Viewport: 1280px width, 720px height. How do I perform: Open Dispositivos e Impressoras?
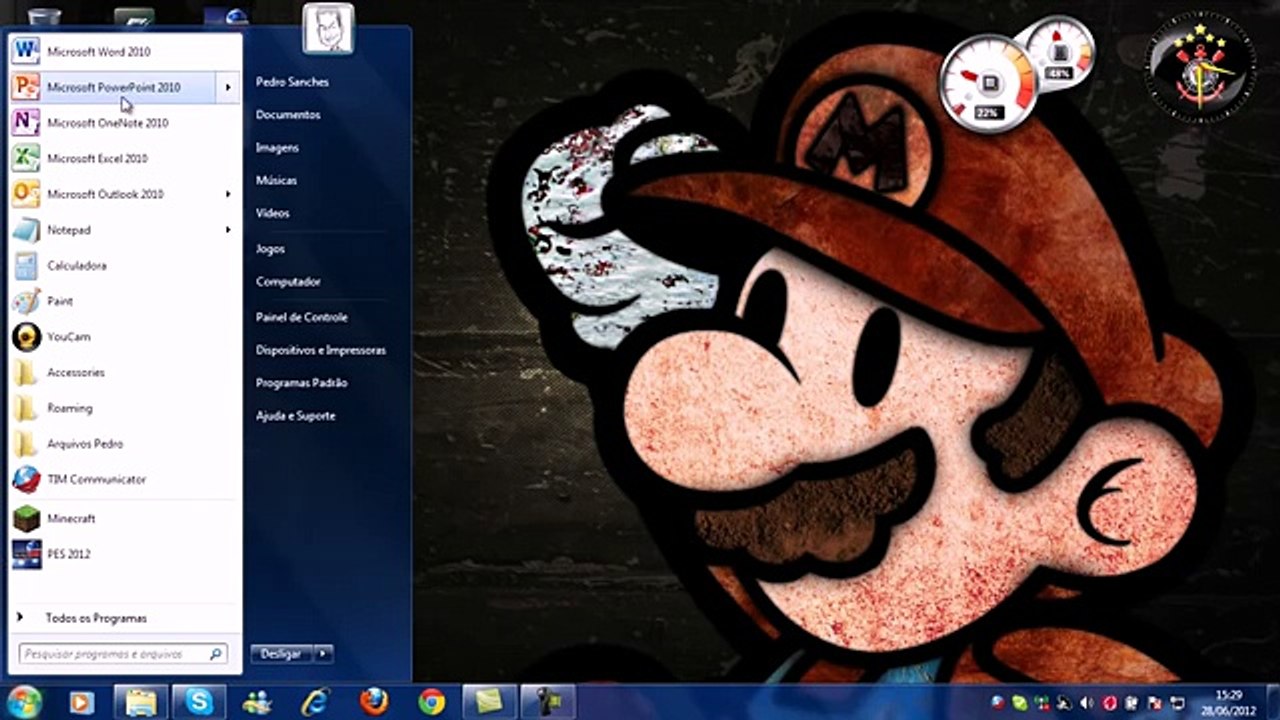320,350
